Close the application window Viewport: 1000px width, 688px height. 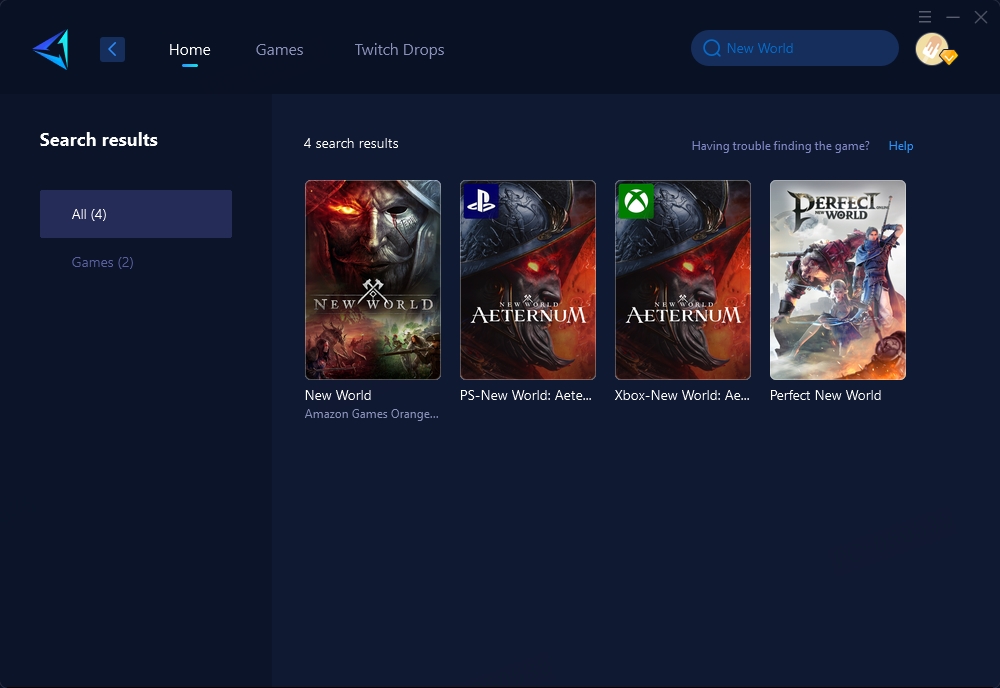[981, 17]
